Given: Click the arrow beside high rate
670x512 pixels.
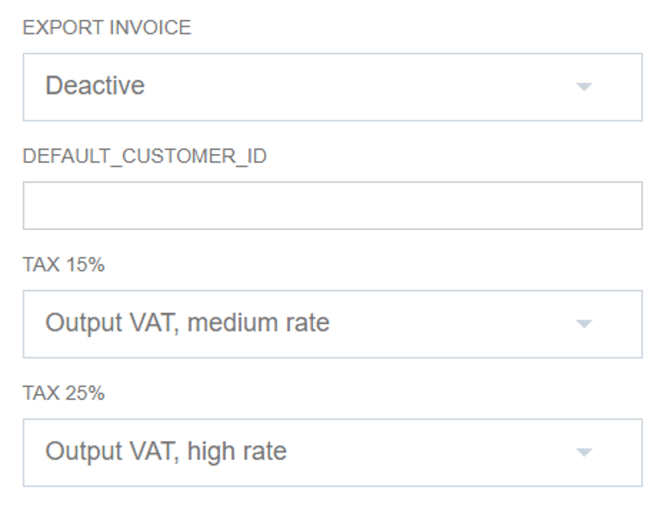Looking at the screenshot, I should point(585,452).
